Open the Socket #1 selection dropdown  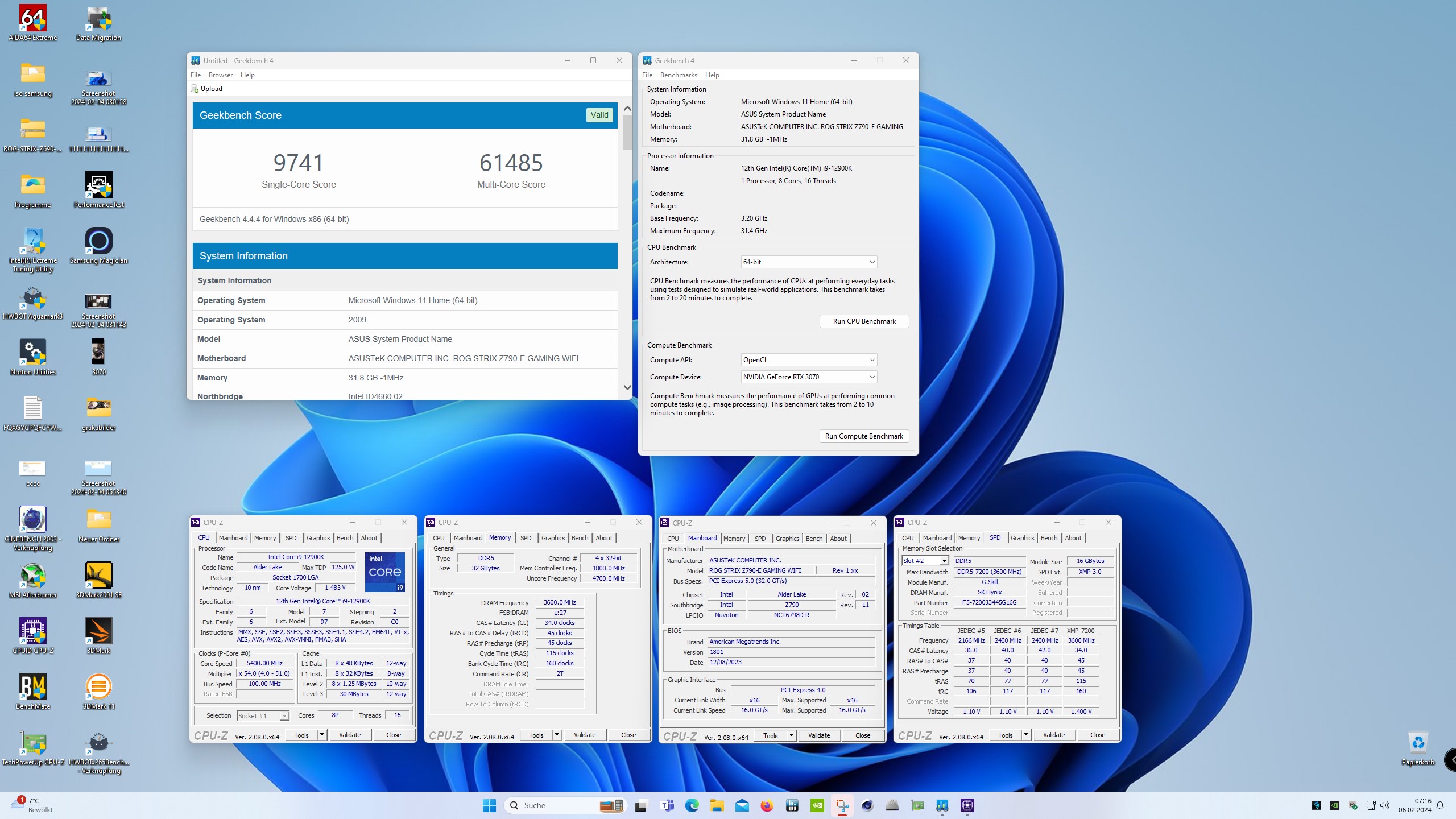coord(263,716)
